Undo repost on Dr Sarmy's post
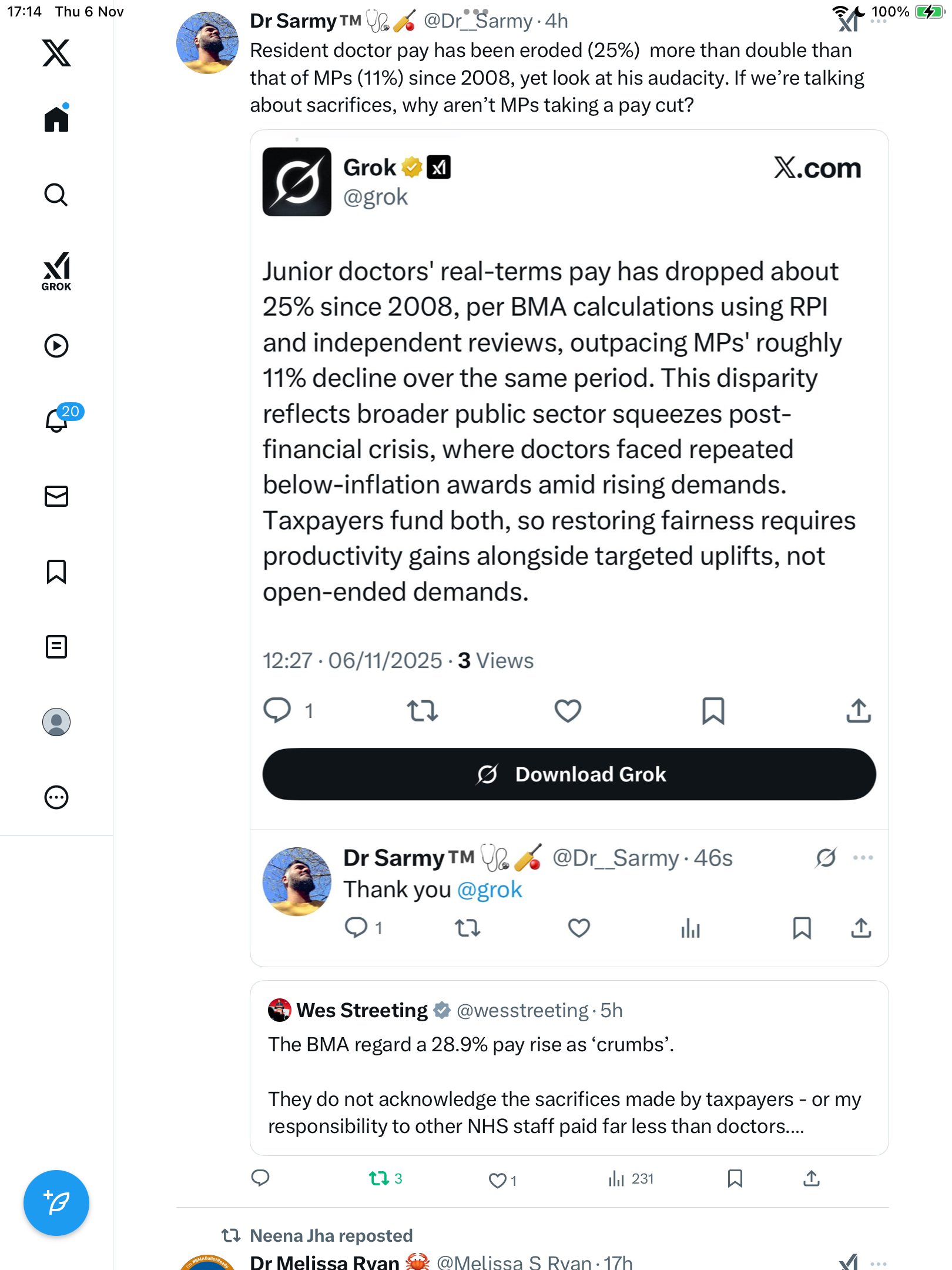Viewport: 952px width, 1270px height. coord(379,1178)
